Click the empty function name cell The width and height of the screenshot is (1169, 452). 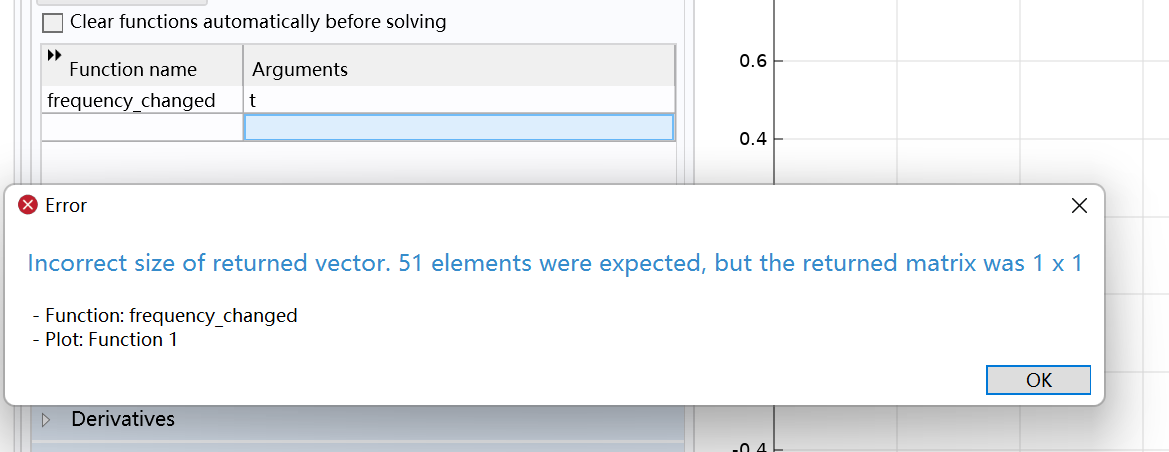pos(141,127)
